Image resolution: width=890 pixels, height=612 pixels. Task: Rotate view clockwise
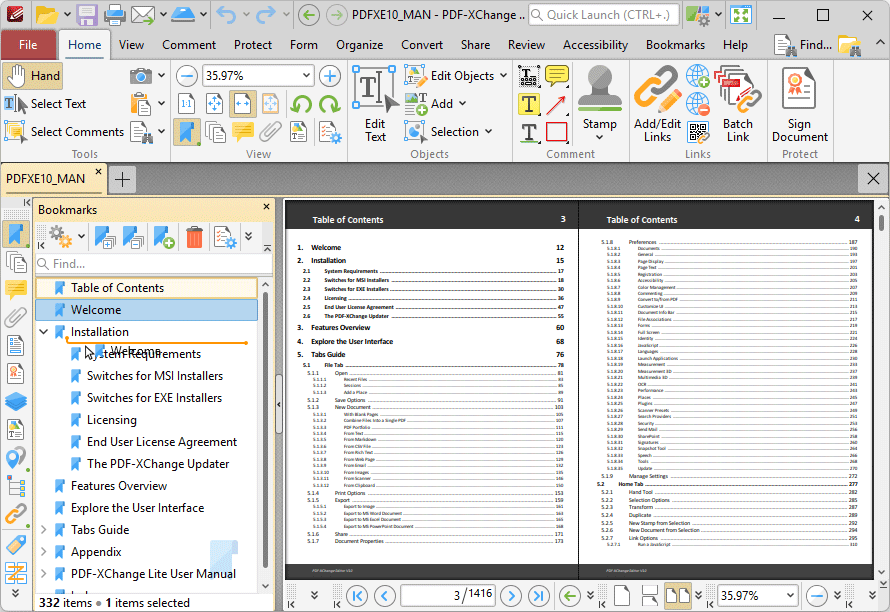click(x=329, y=104)
